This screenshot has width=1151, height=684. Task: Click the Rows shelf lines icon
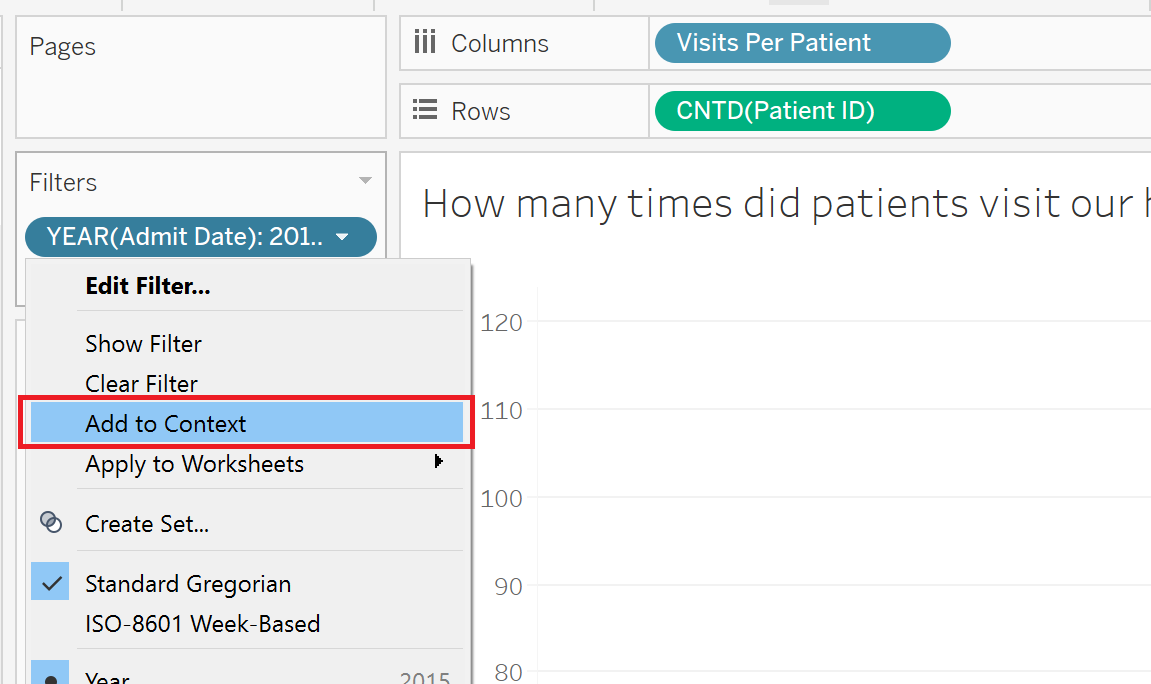(x=425, y=110)
